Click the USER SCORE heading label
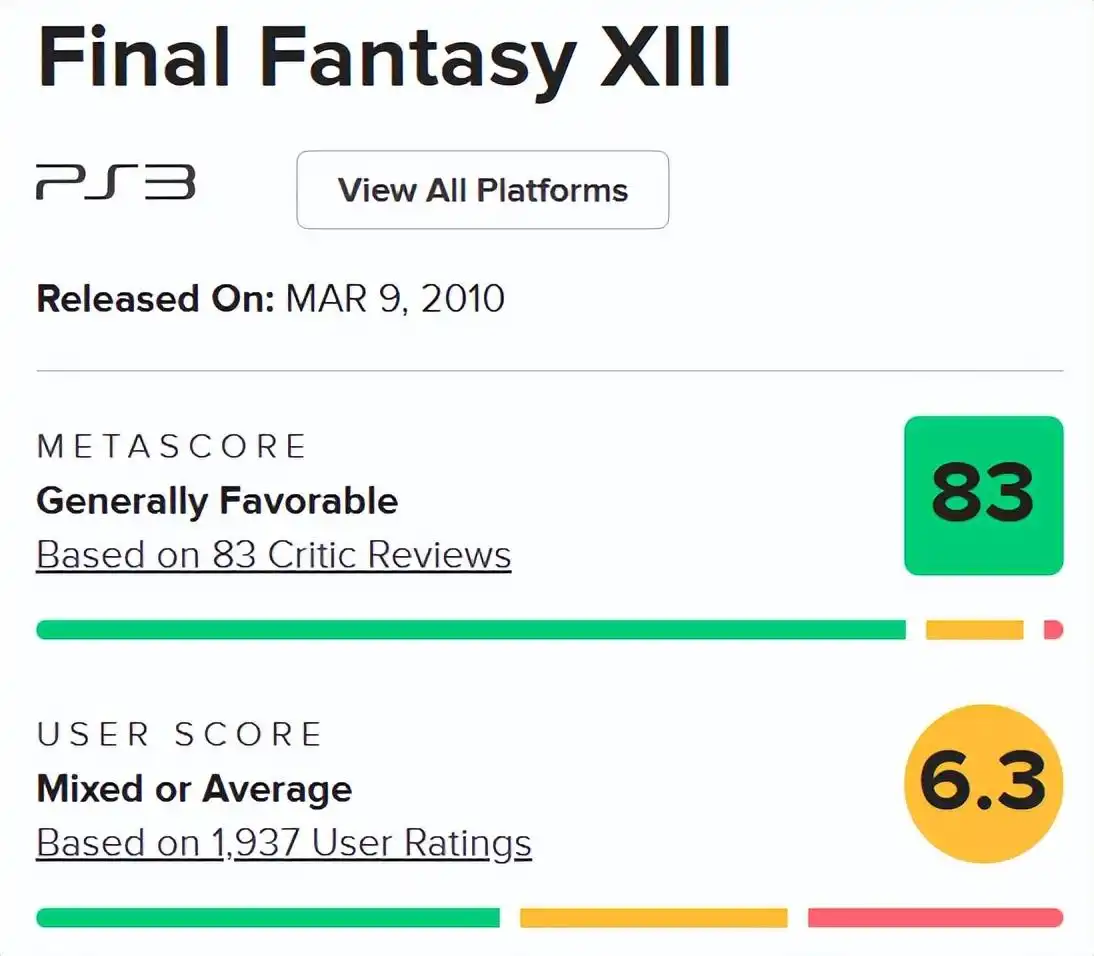The image size is (1094, 956). [179, 735]
